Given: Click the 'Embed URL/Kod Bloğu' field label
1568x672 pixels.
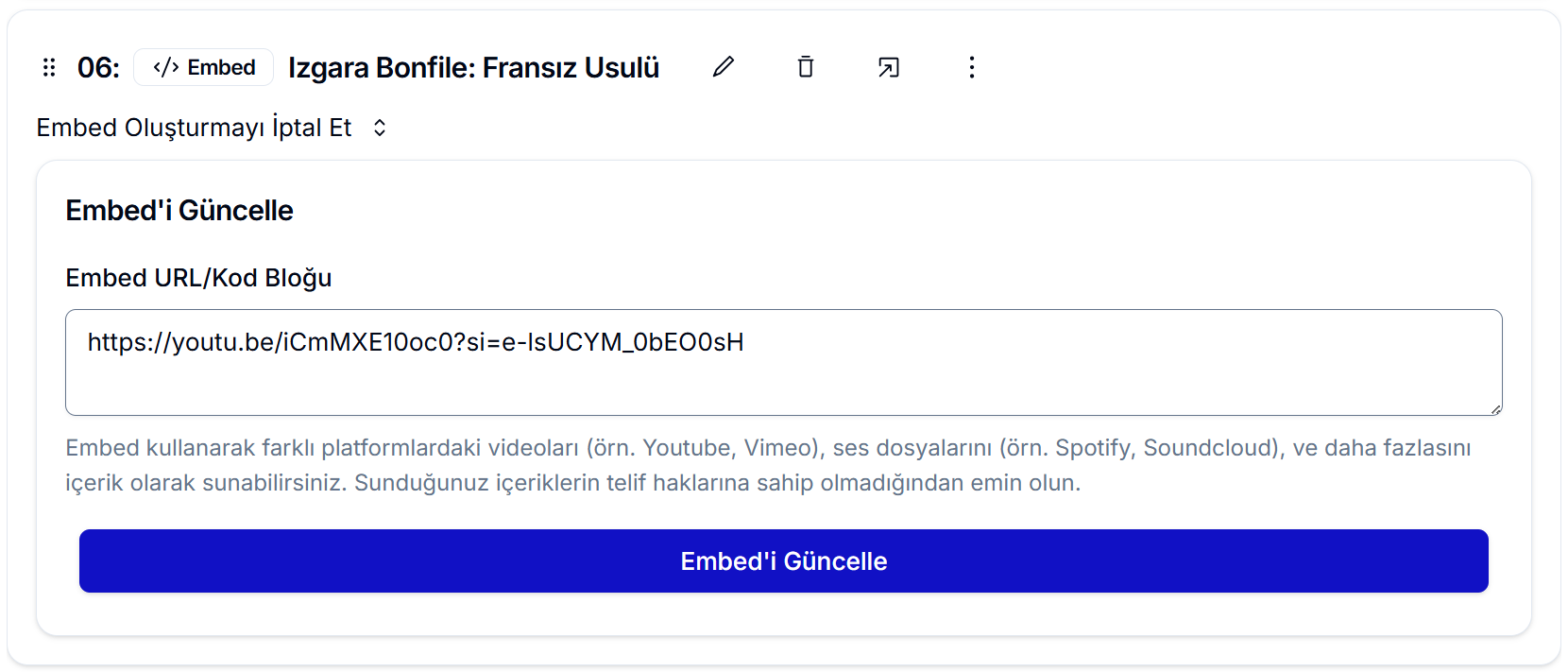Looking at the screenshot, I should (x=198, y=278).
